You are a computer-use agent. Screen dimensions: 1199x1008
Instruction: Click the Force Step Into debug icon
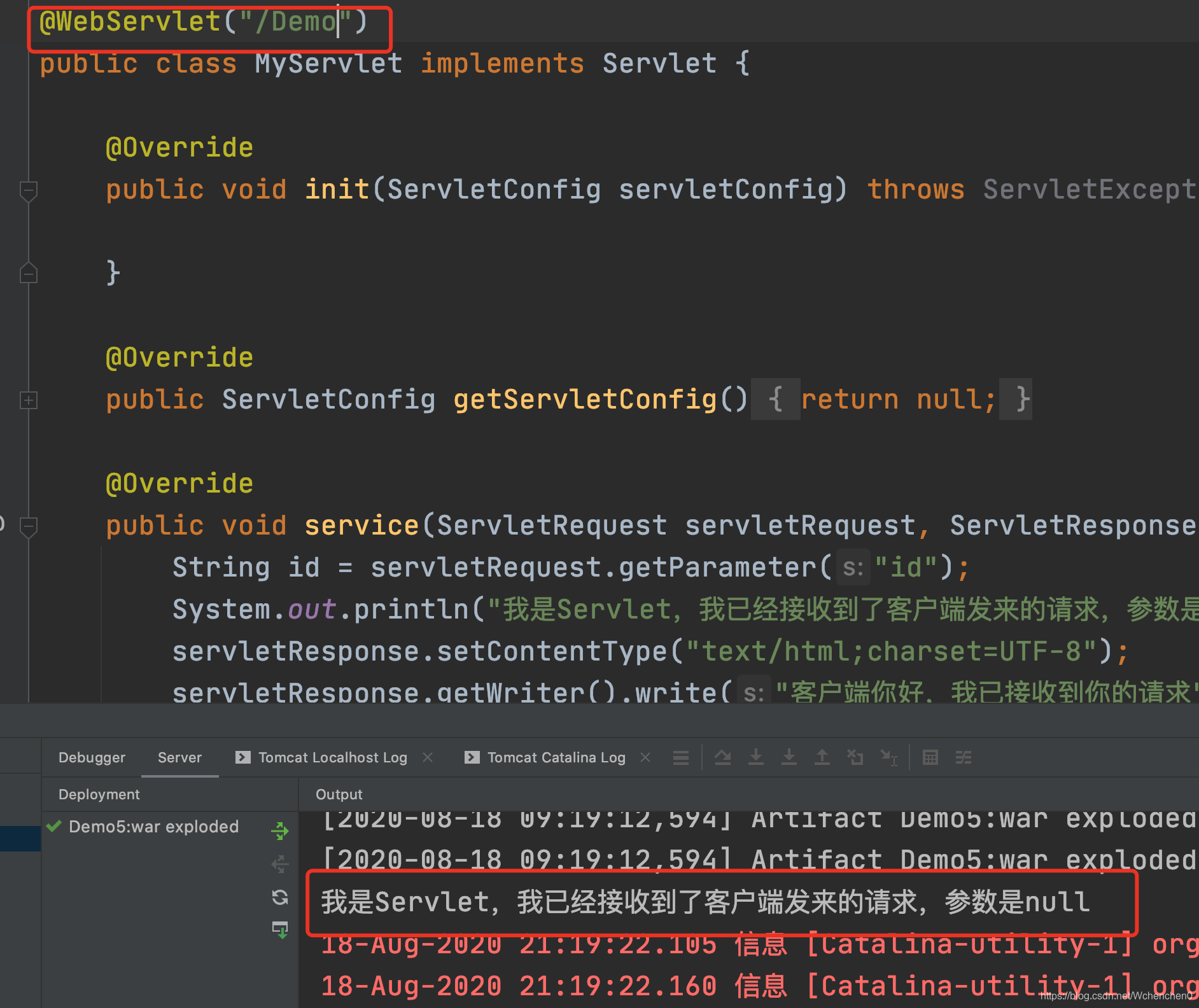(x=789, y=757)
